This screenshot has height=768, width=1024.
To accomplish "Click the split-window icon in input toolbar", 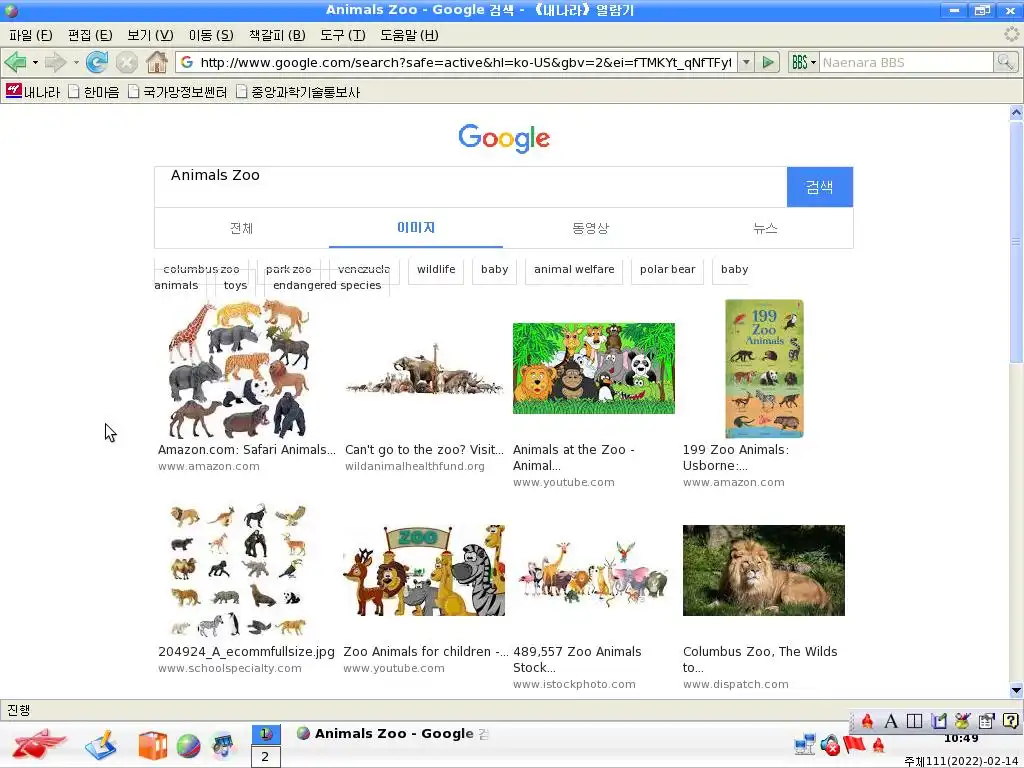I will tap(915, 721).
